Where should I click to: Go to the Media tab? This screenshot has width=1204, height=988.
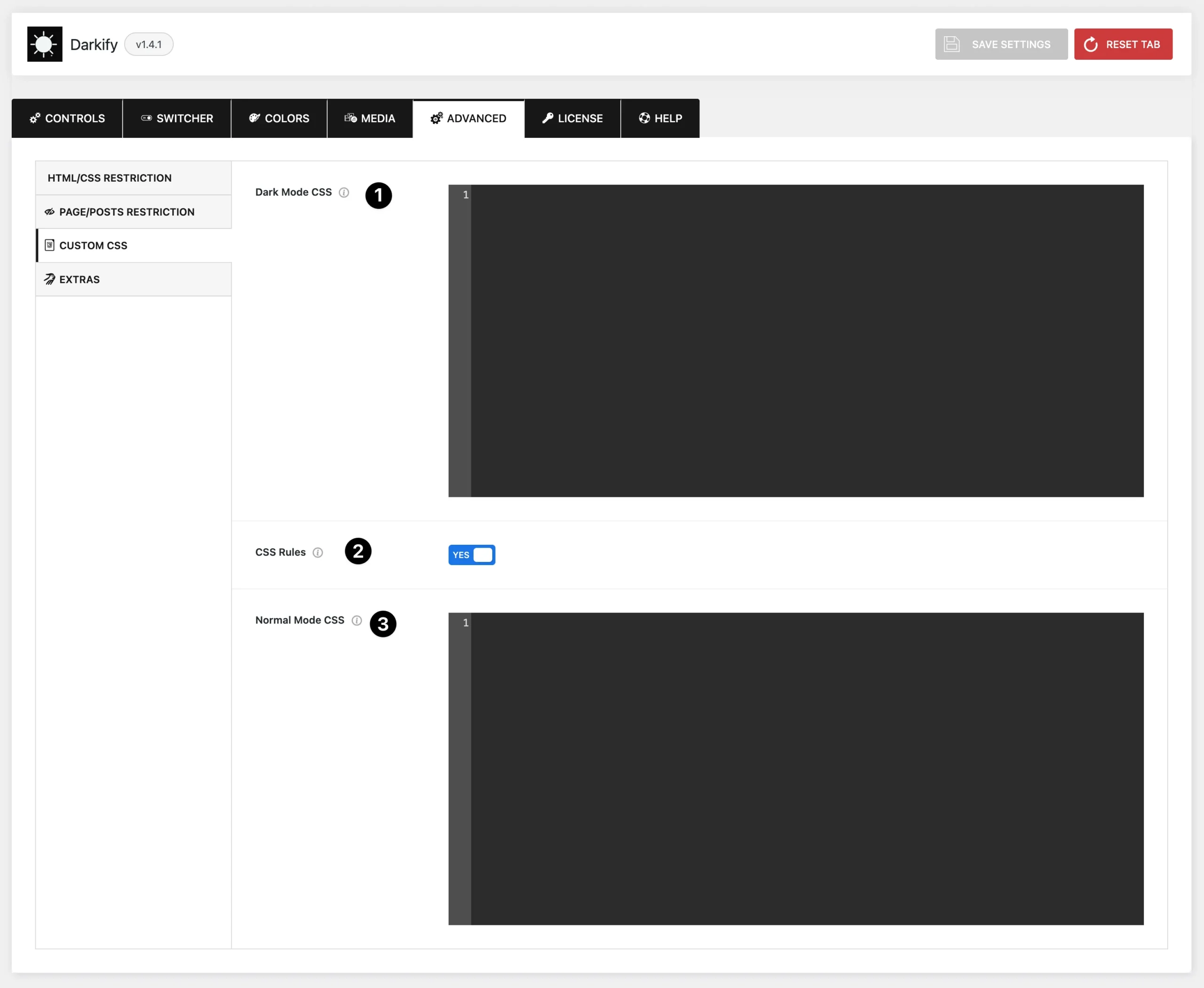(x=370, y=119)
